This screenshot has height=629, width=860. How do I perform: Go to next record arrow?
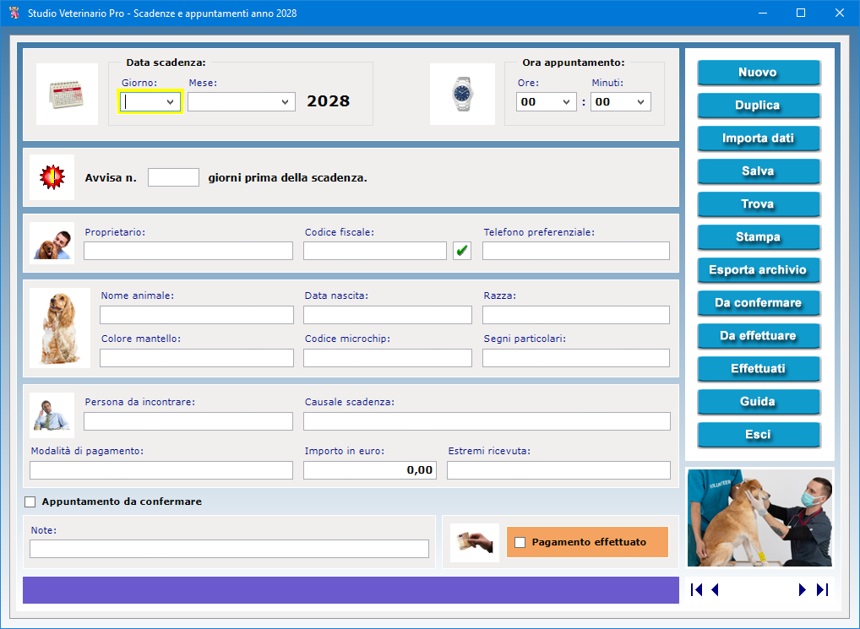pyautogui.click(x=802, y=590)
